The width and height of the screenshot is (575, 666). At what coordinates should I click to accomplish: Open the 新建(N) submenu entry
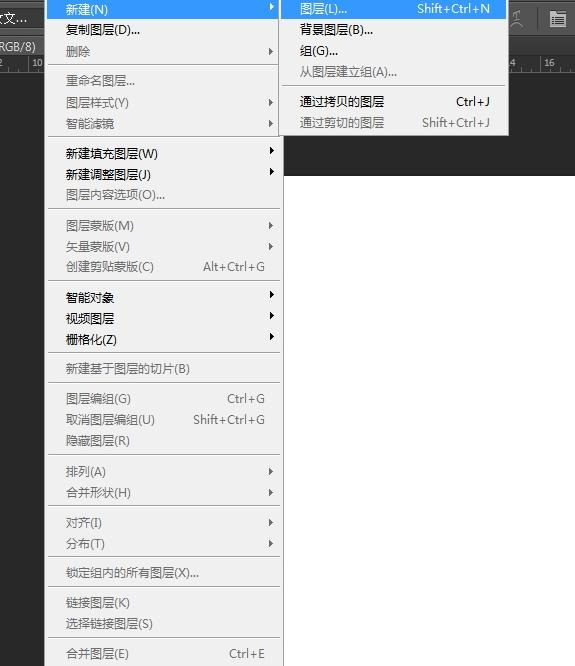point(162,9)
